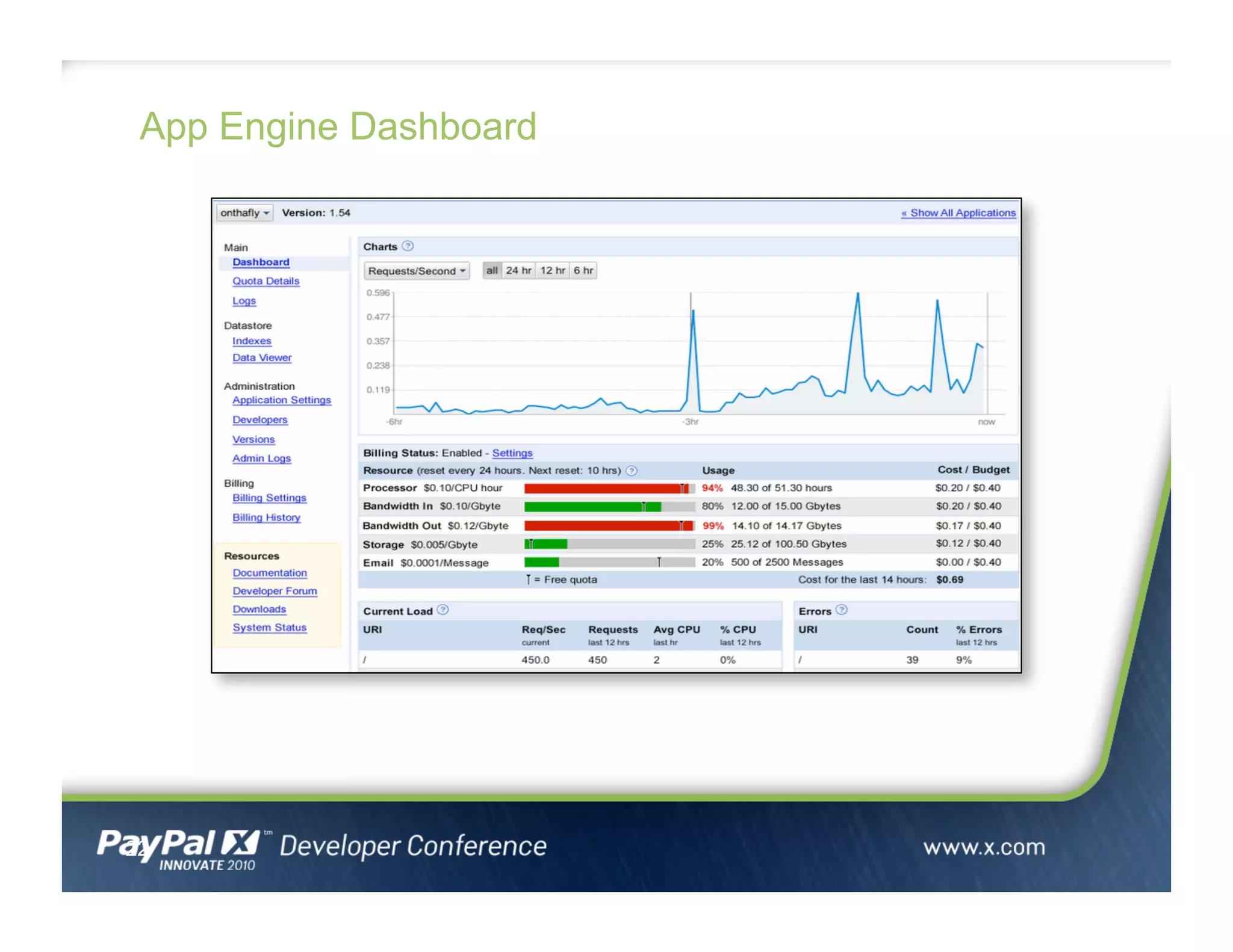1233x952 pixels.
Task: Click the Processor usage bar
Action: click(609, 488)
